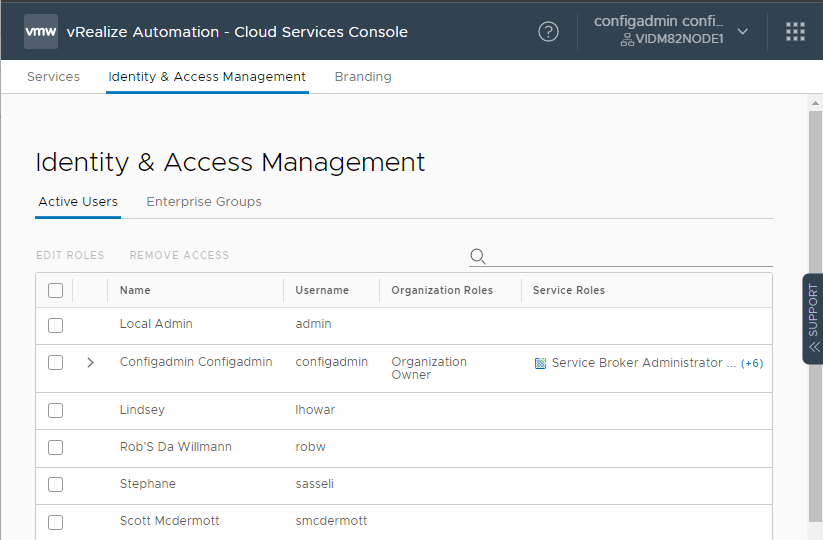Click the Stephane name cell
The height and width of the screenshot is (540, 823).
(x=147, y=483)
